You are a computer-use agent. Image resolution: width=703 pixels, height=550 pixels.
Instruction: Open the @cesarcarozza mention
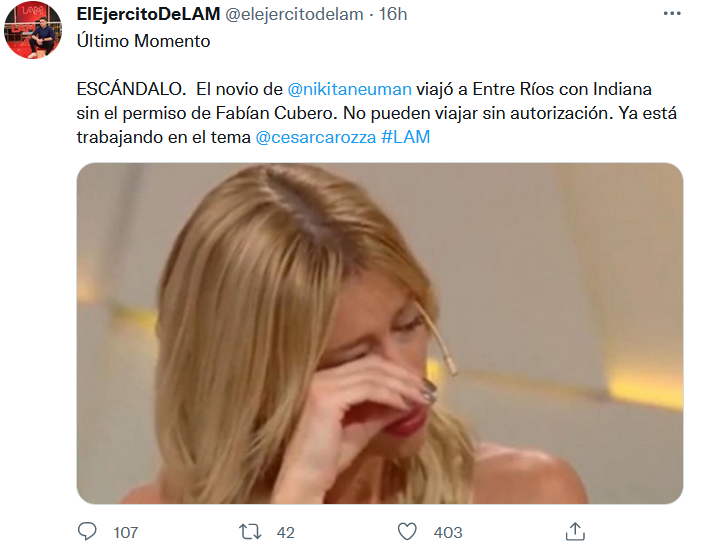point(316,137)
